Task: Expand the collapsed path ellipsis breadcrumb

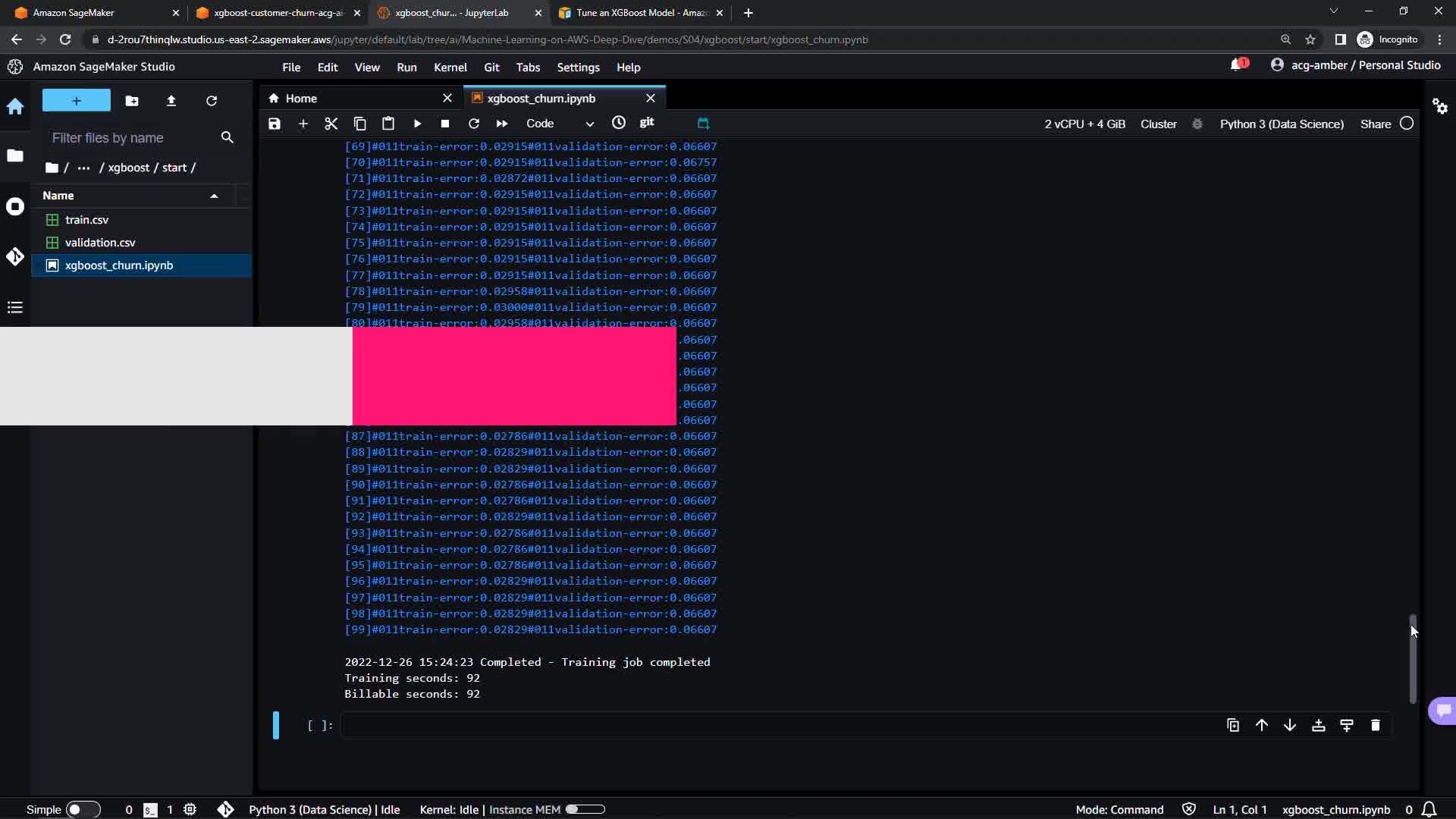Action: [x=83, y=168]
